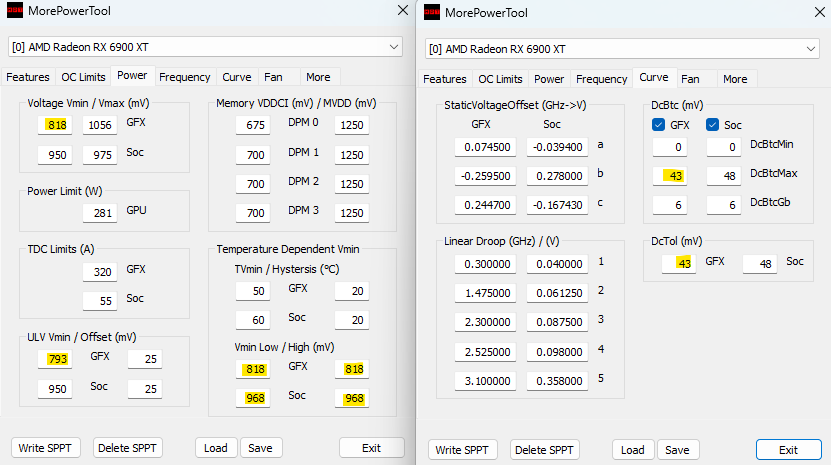Click Write SPPT in right window
831x465 pixels.
[x=462, y=450]
